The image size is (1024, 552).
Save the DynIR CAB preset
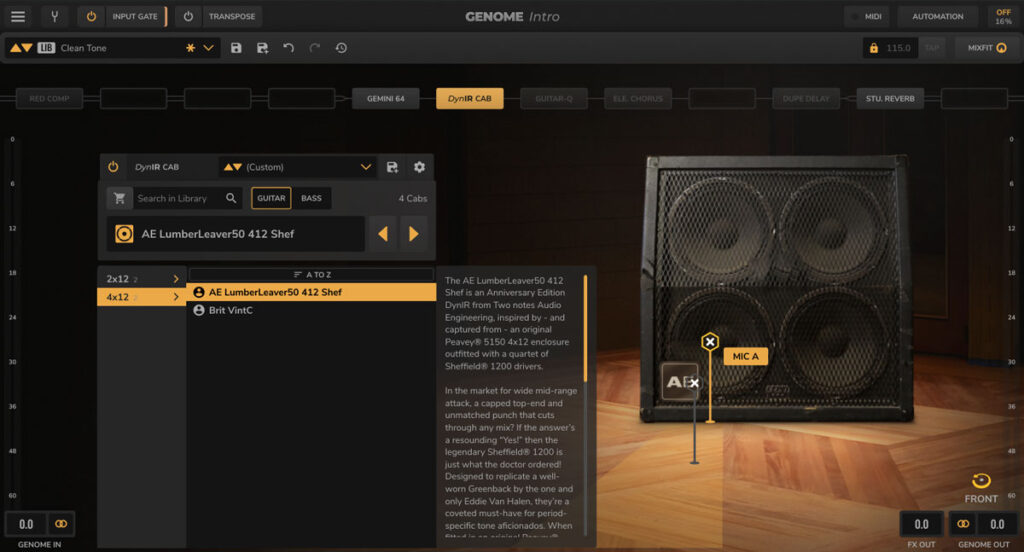tap(392, 167)
